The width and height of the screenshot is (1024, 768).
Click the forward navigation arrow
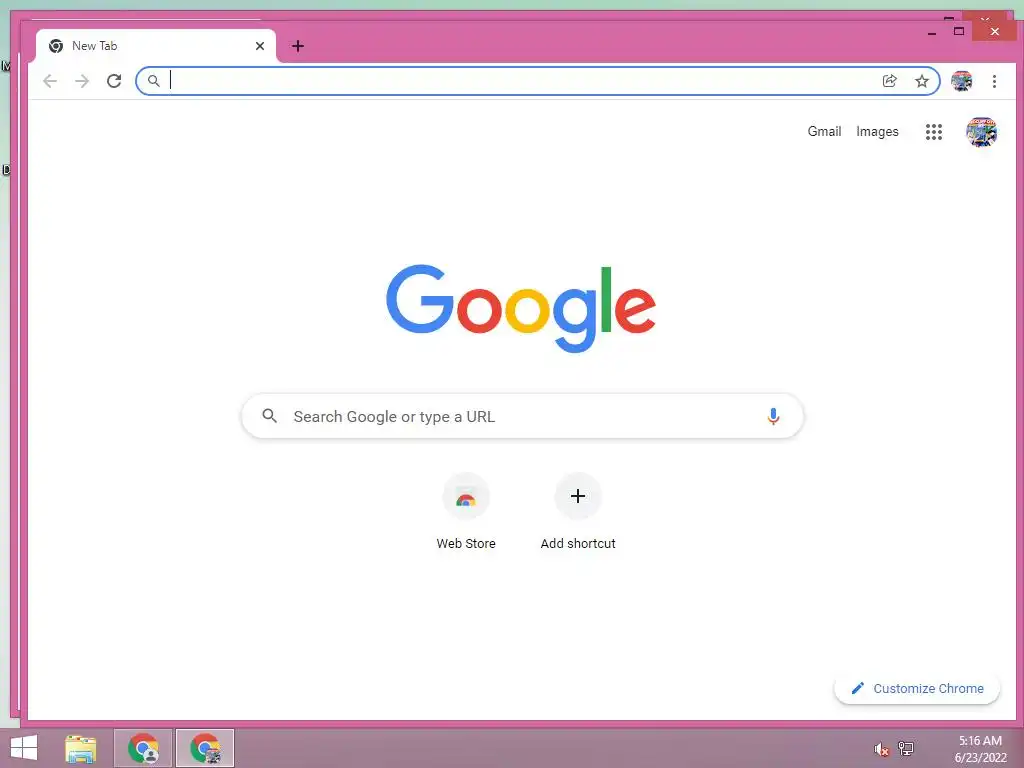pyautogui.click(x=82, y=81)
